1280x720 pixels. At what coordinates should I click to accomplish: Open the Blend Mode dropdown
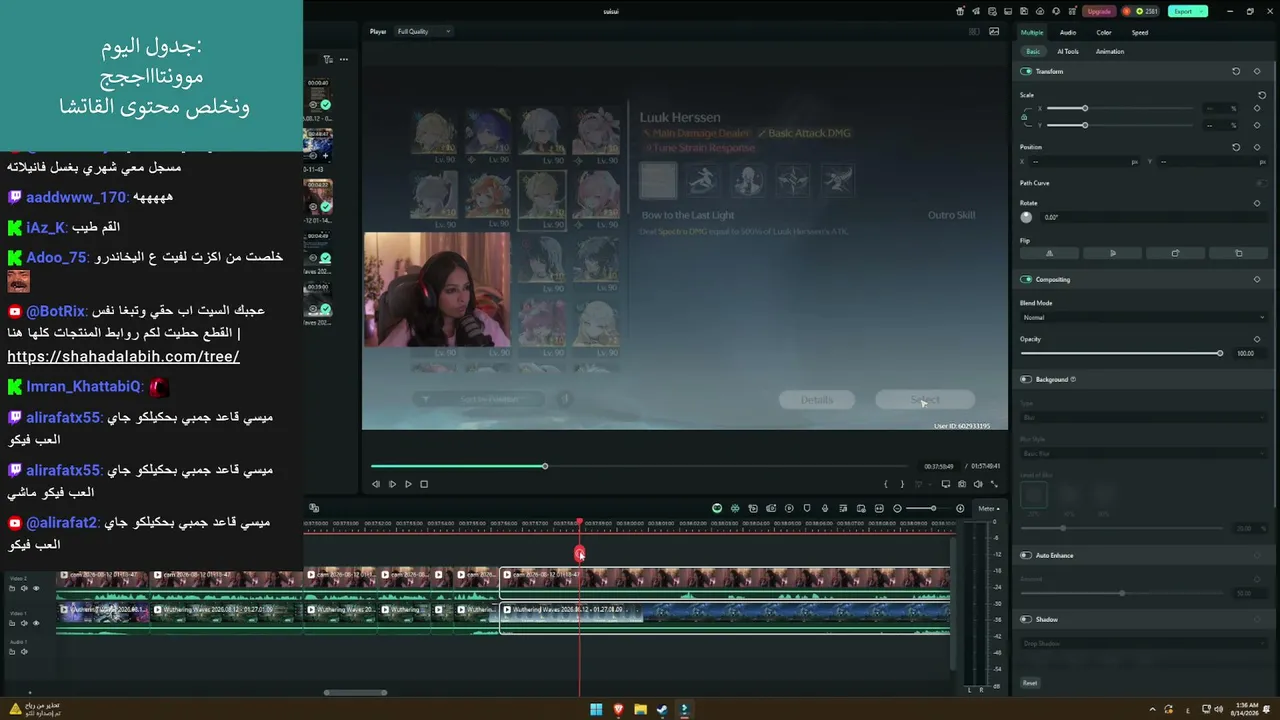click(1143, 317)
